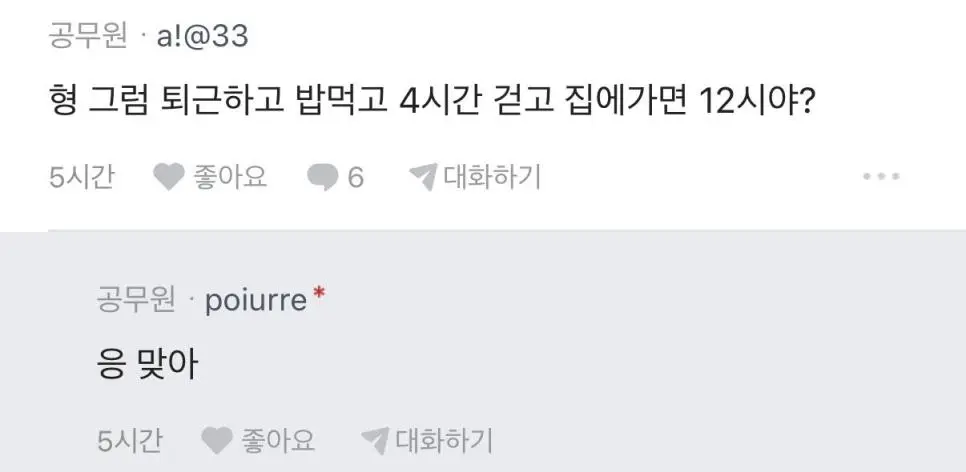Viewport: 966px width, 472px height.
Task: Click the heart icon on a!@33's comment
Action: pos(167,178)
